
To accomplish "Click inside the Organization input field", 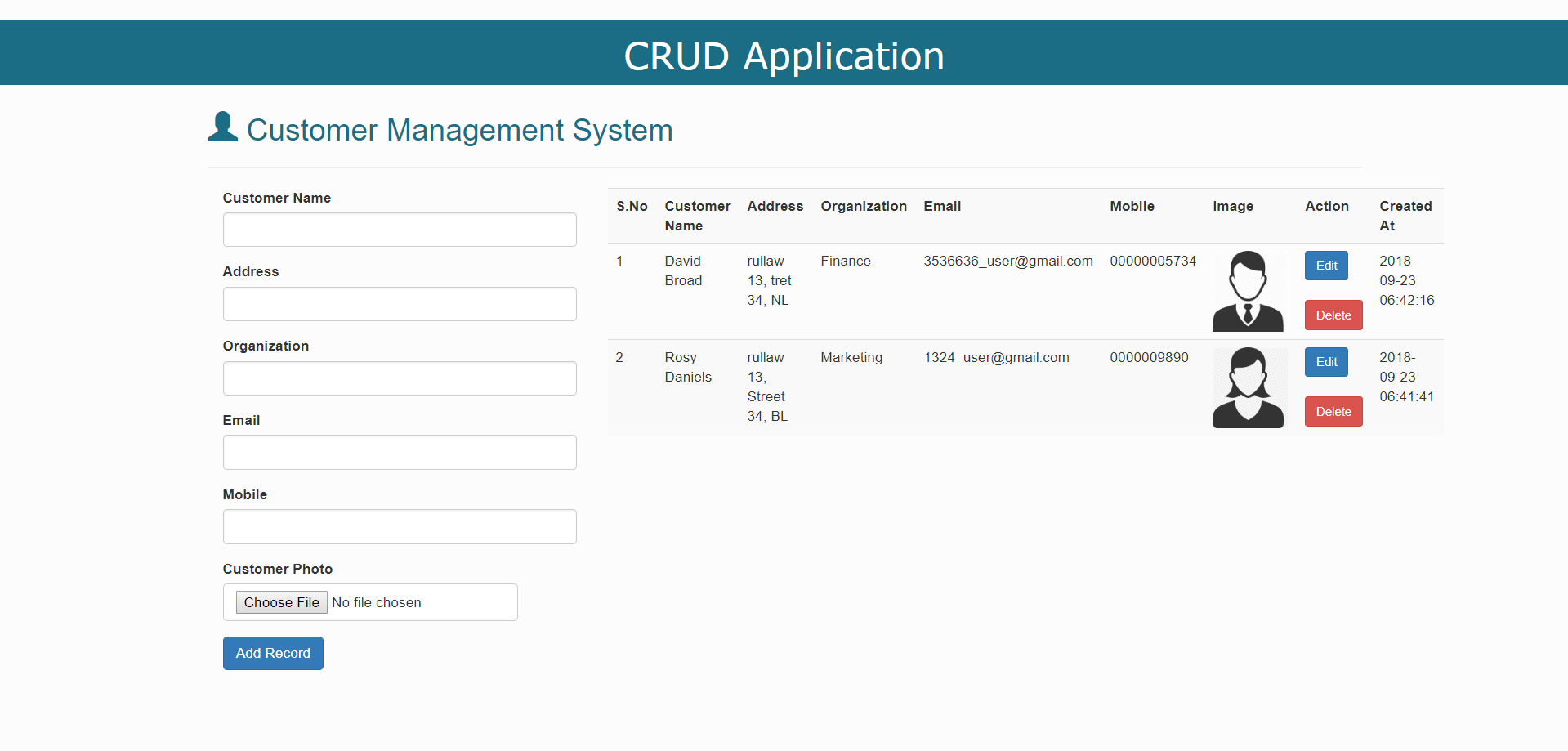I will coord(399,378).
